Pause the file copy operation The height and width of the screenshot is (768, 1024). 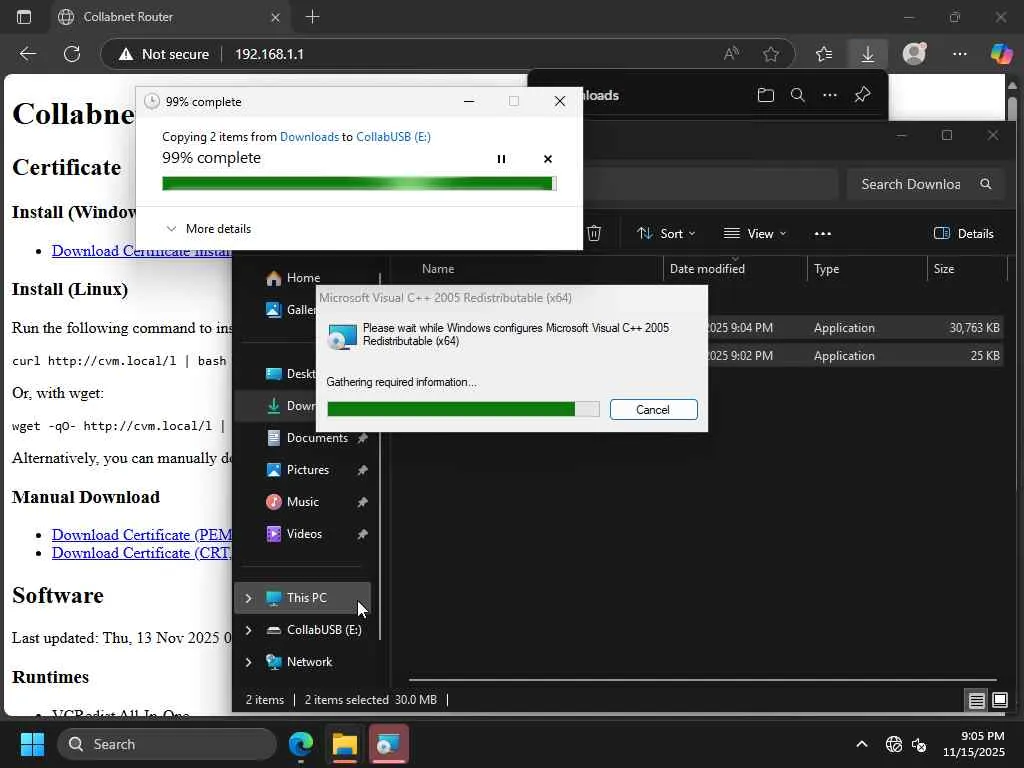pos(501,159)
